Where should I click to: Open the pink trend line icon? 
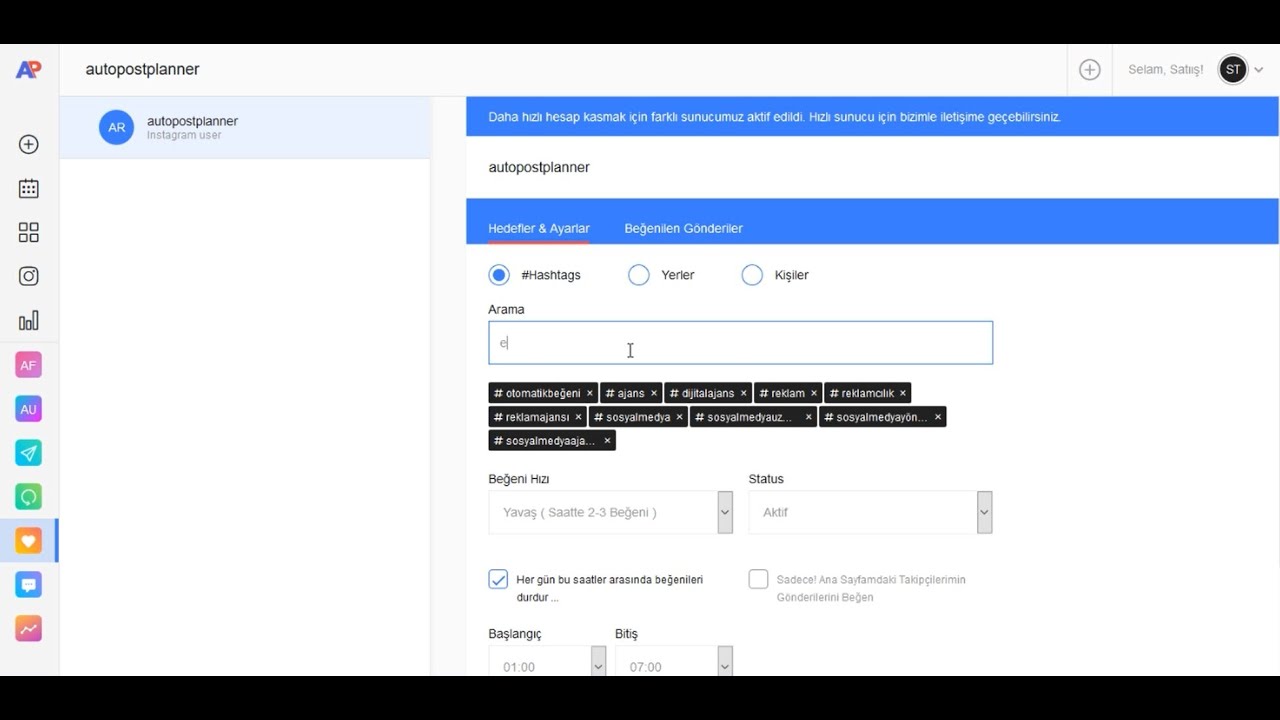pyautogui.click(x=28, y=629)
